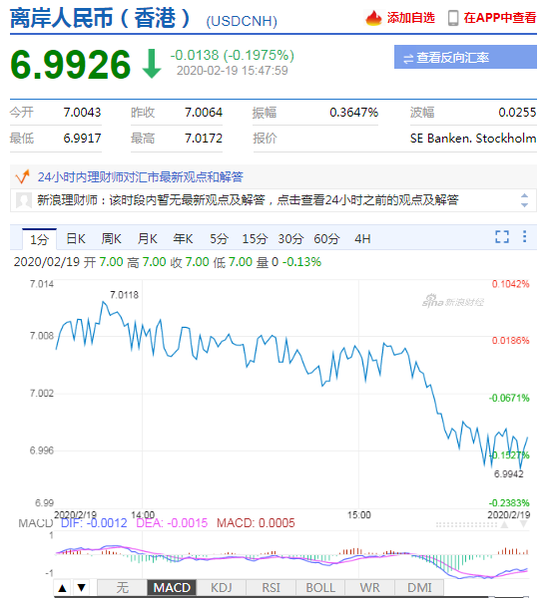Add USDCNH to watchlist via 添加自选

pos(411,18)
